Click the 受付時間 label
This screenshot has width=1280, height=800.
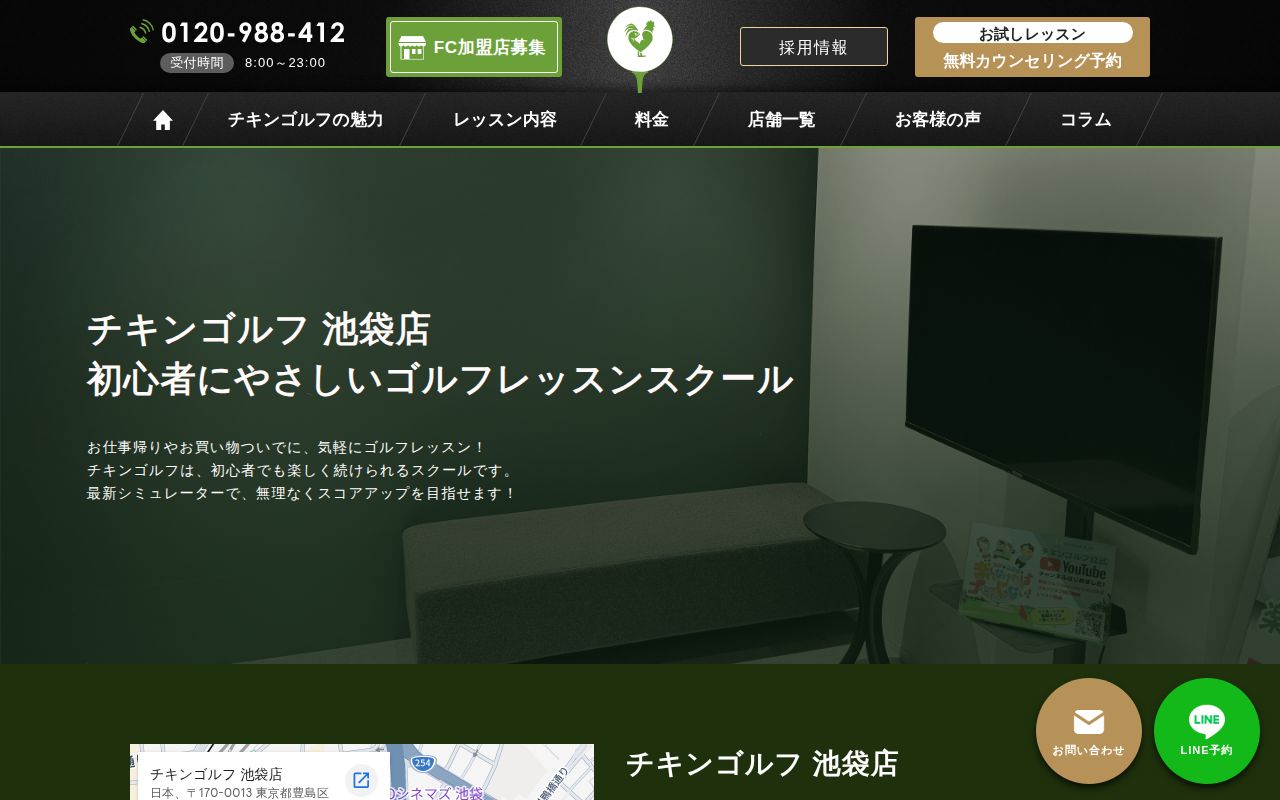point(197,63)
